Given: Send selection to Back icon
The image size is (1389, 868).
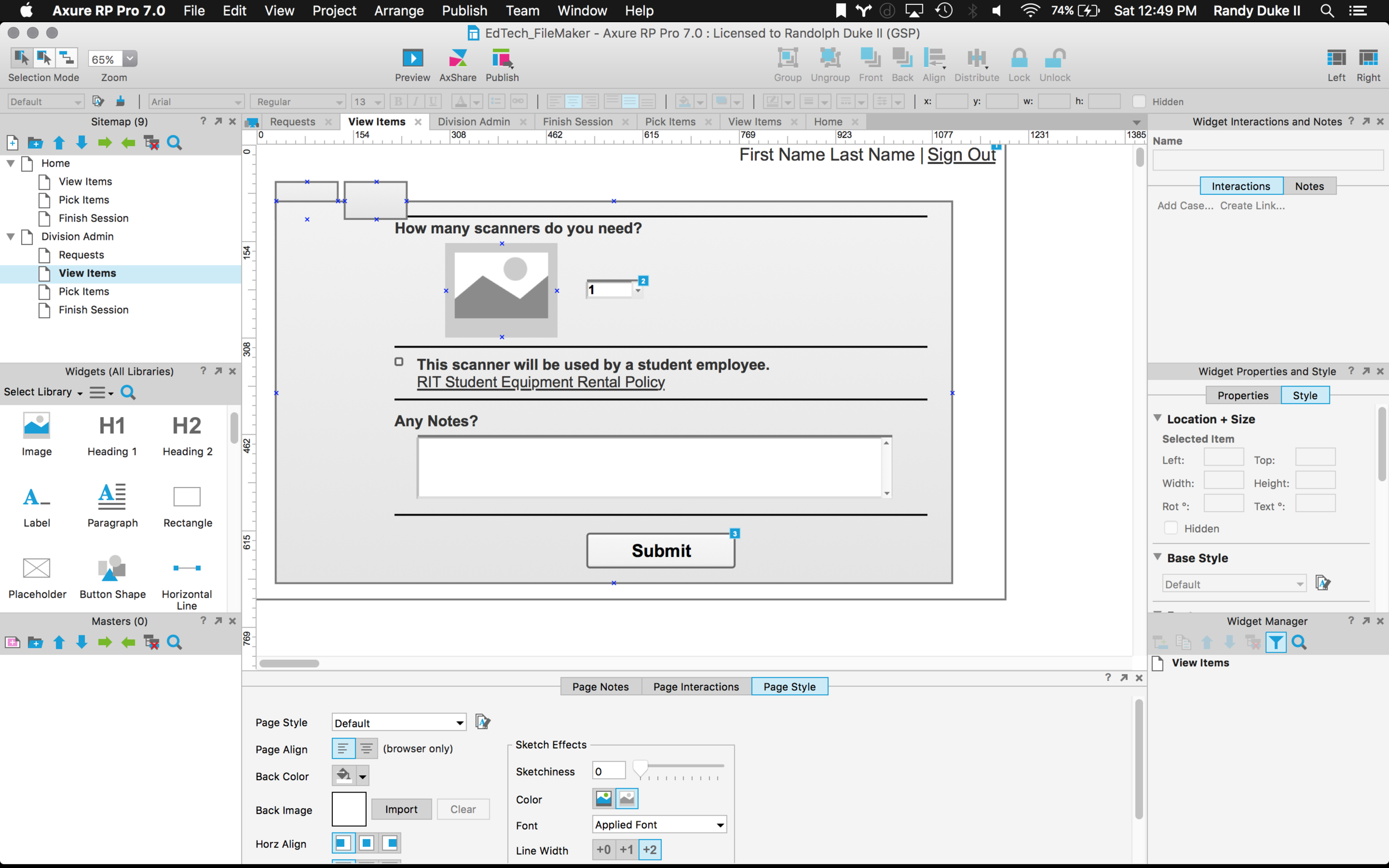Looking at the screenshot, I should coord(902,58).
